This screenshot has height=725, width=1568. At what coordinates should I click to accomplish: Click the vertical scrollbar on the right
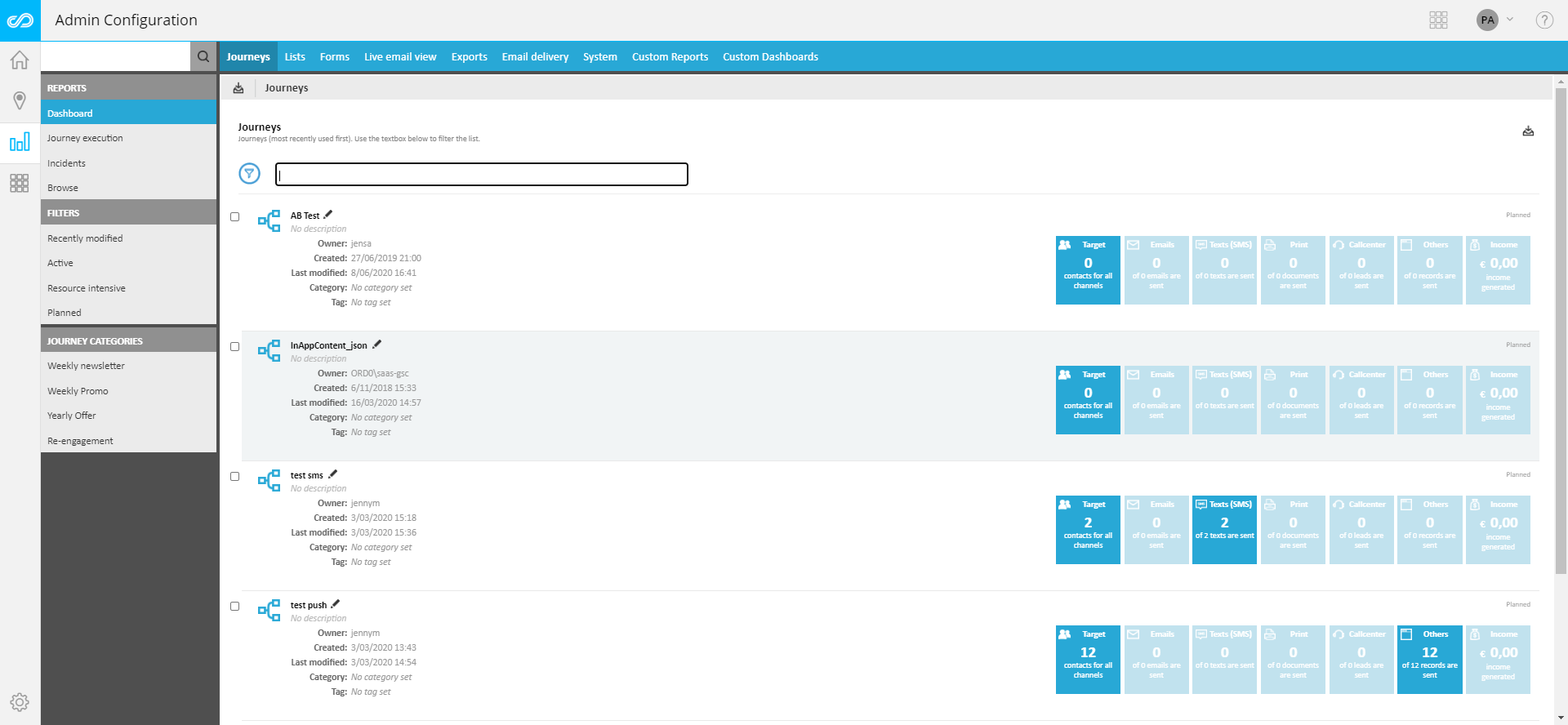click(x=1561, y=327)
